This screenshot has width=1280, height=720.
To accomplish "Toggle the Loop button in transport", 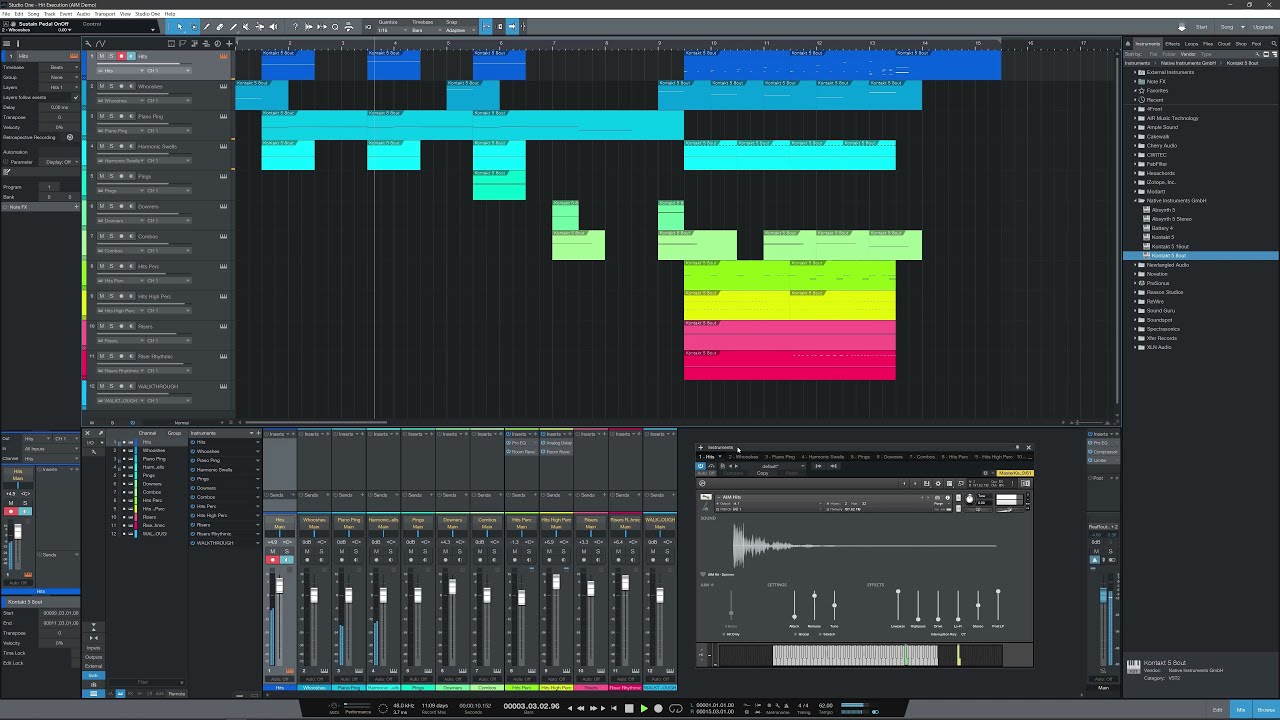I will click(675, 708).
